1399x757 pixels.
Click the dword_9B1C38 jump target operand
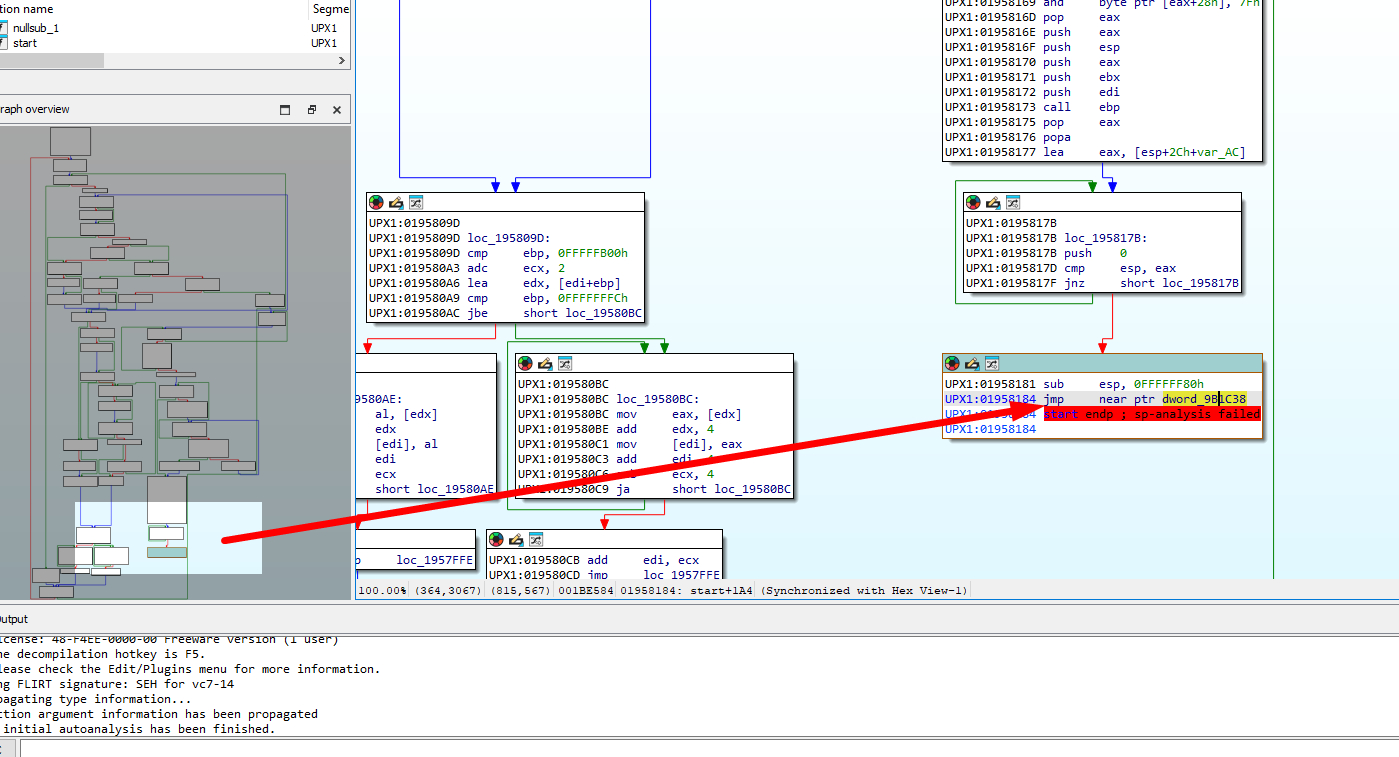pos(1204,399)
